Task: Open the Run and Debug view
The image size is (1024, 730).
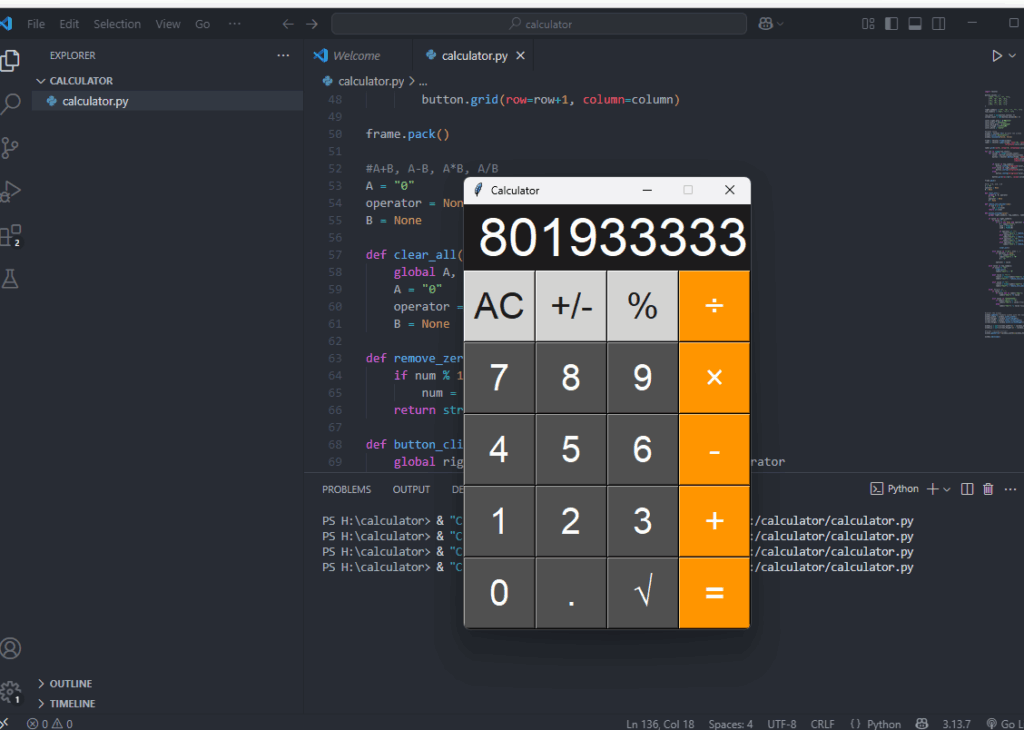Action: pos(11,191)
